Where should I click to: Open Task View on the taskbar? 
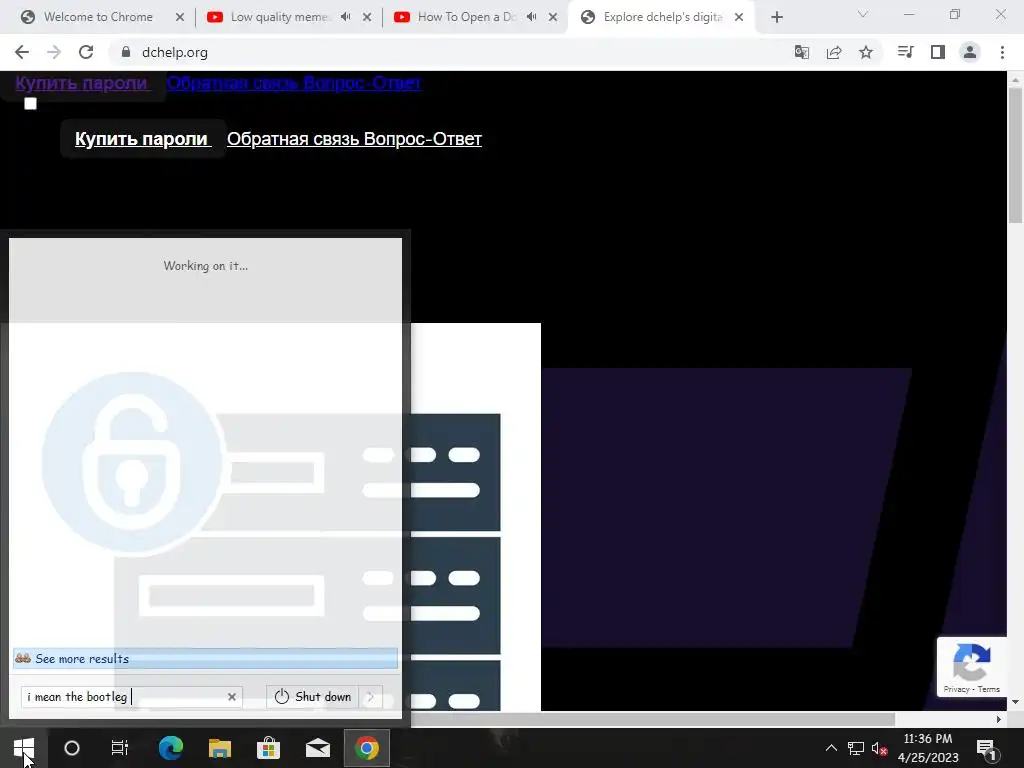[120, 748]
